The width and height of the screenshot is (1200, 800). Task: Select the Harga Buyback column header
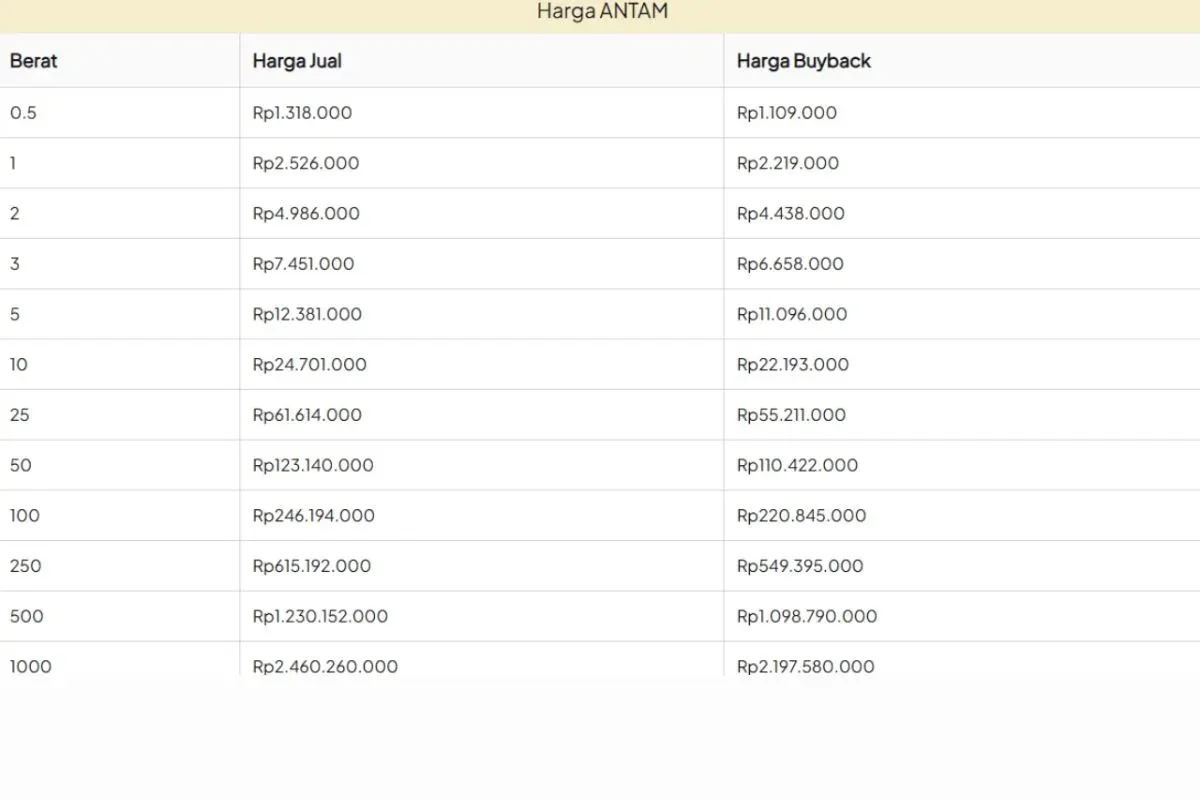tap(803, 61)
